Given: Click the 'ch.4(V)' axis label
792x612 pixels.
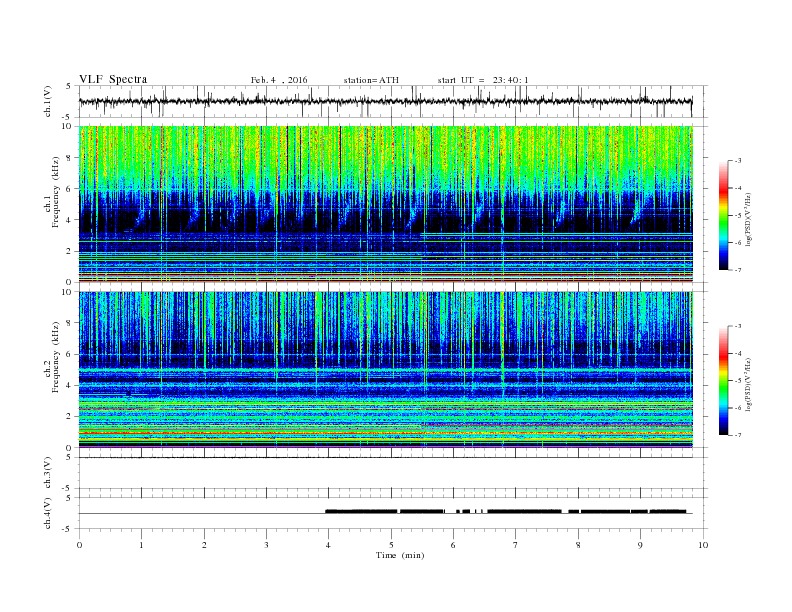Looking at the screenshot, I should (x=48, y=513).
